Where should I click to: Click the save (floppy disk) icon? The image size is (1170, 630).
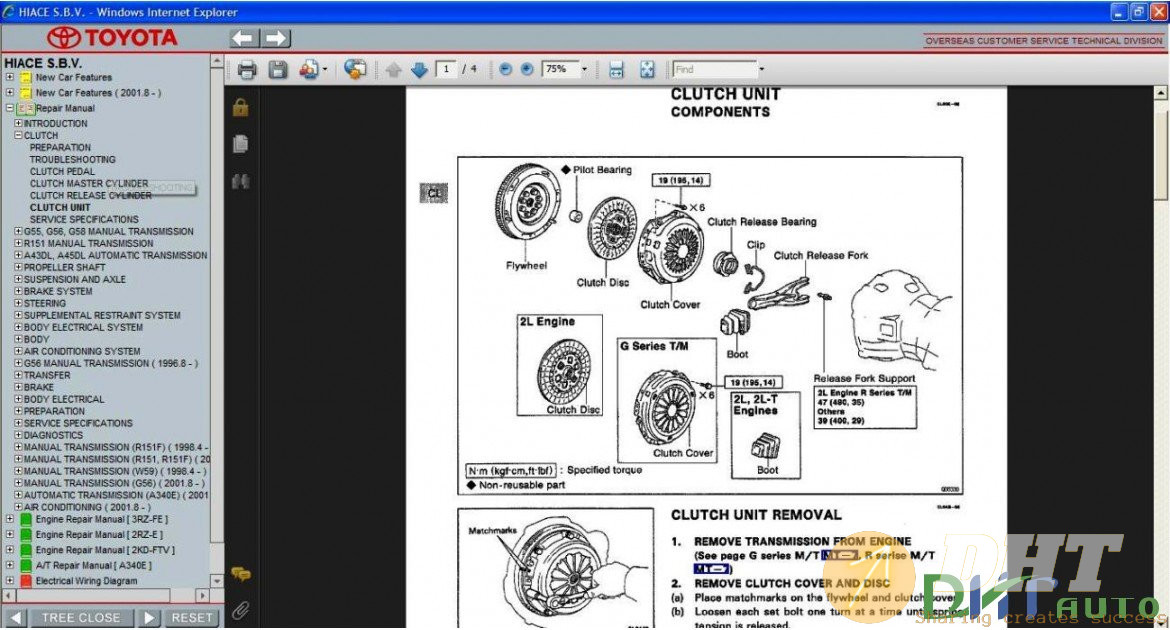coord(278,70)
